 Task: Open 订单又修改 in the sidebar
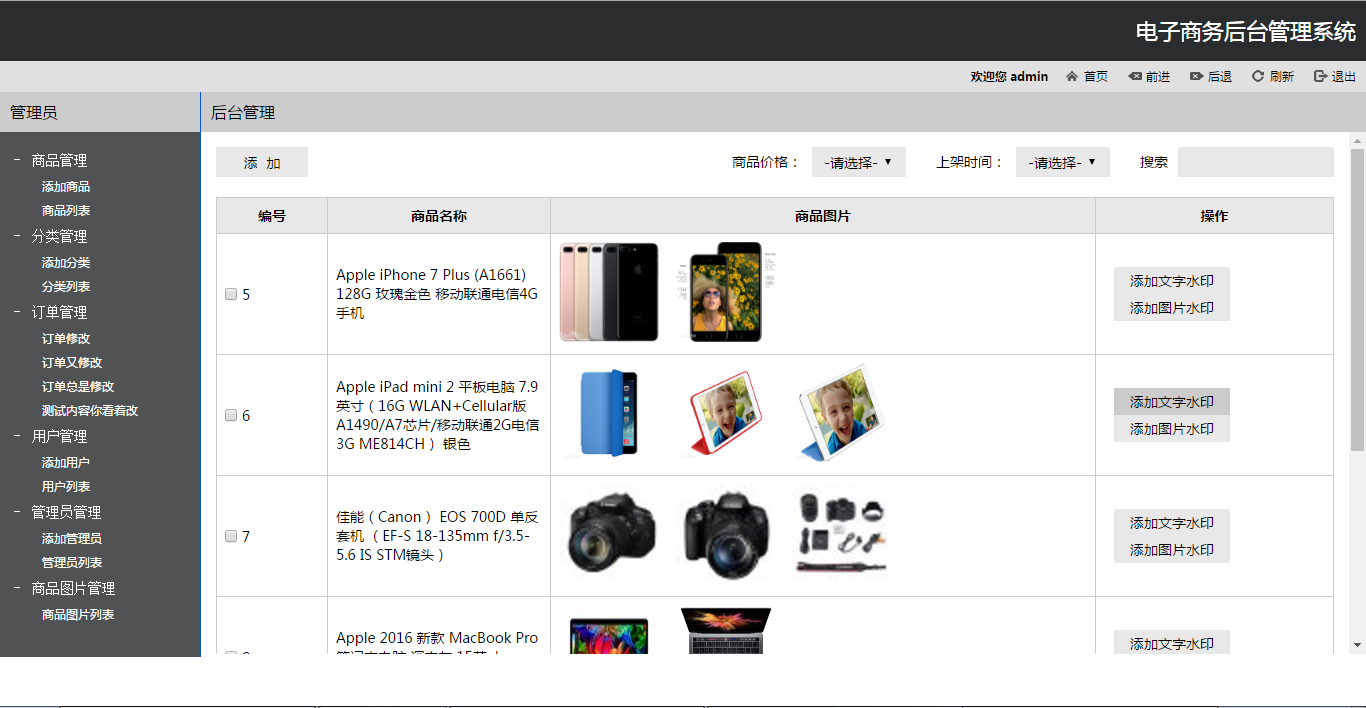pos(72,363)
